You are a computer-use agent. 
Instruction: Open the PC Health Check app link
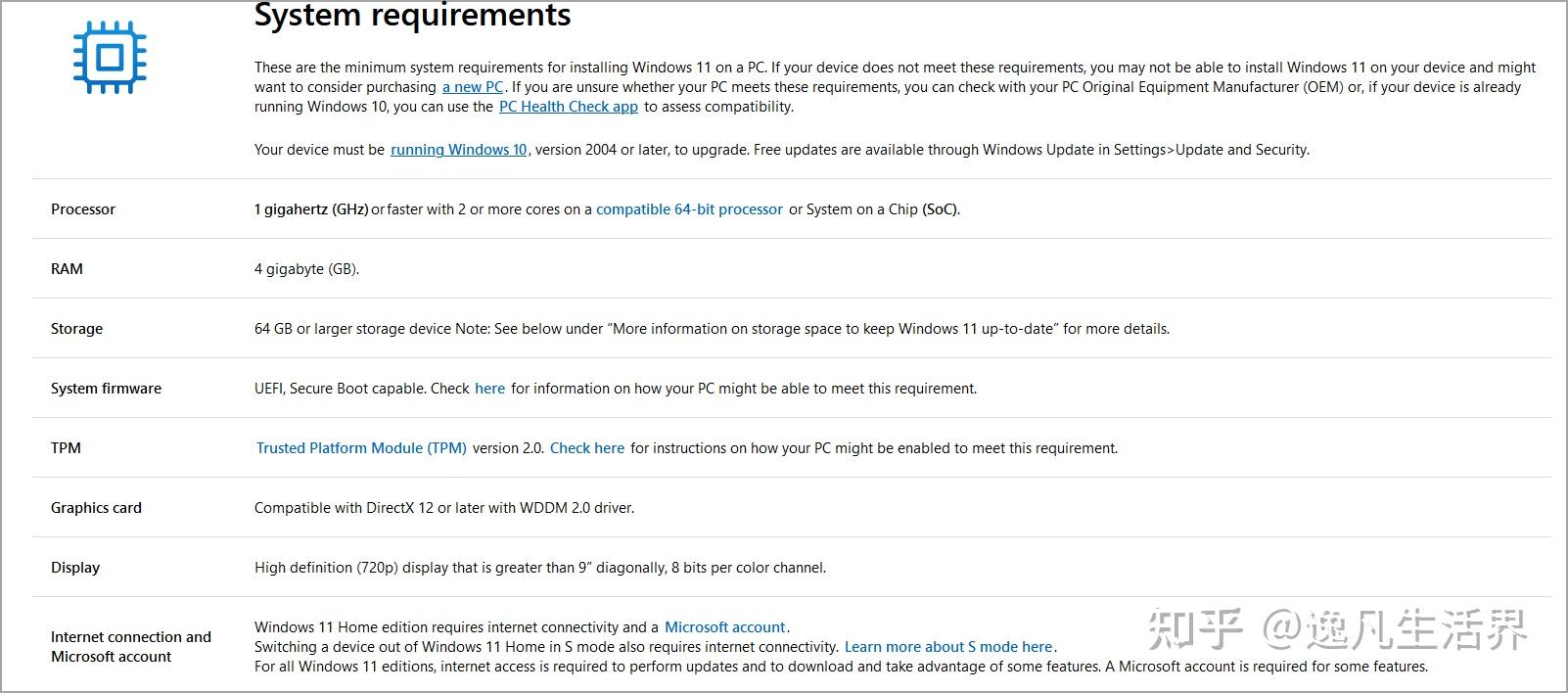coord(569,107)
